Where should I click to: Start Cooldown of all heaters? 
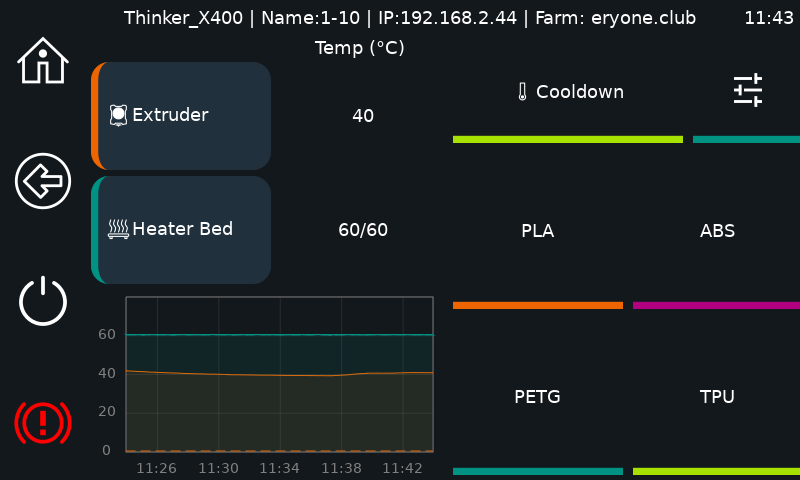coord(568,92)
